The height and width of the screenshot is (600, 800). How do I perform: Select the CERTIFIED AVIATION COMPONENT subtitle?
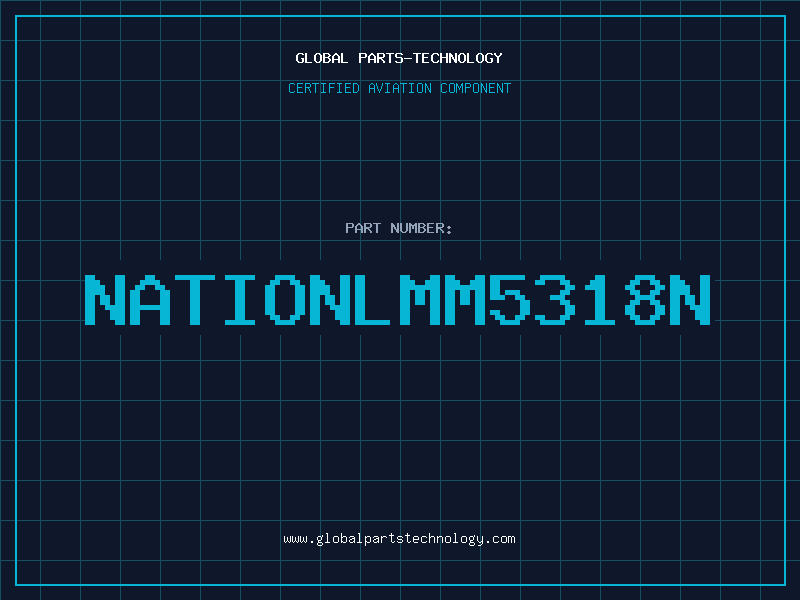(399, 88)
